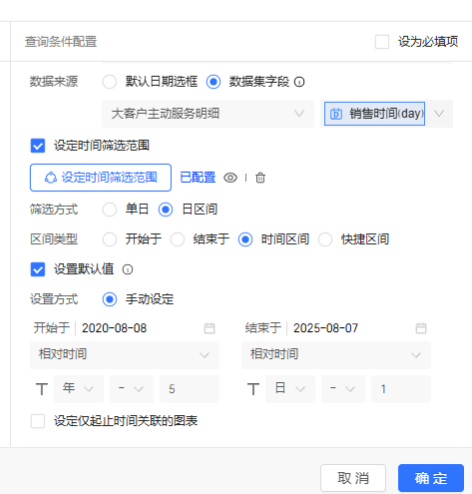
Task: Click the offset input showing 5
Action: [189, 389]
